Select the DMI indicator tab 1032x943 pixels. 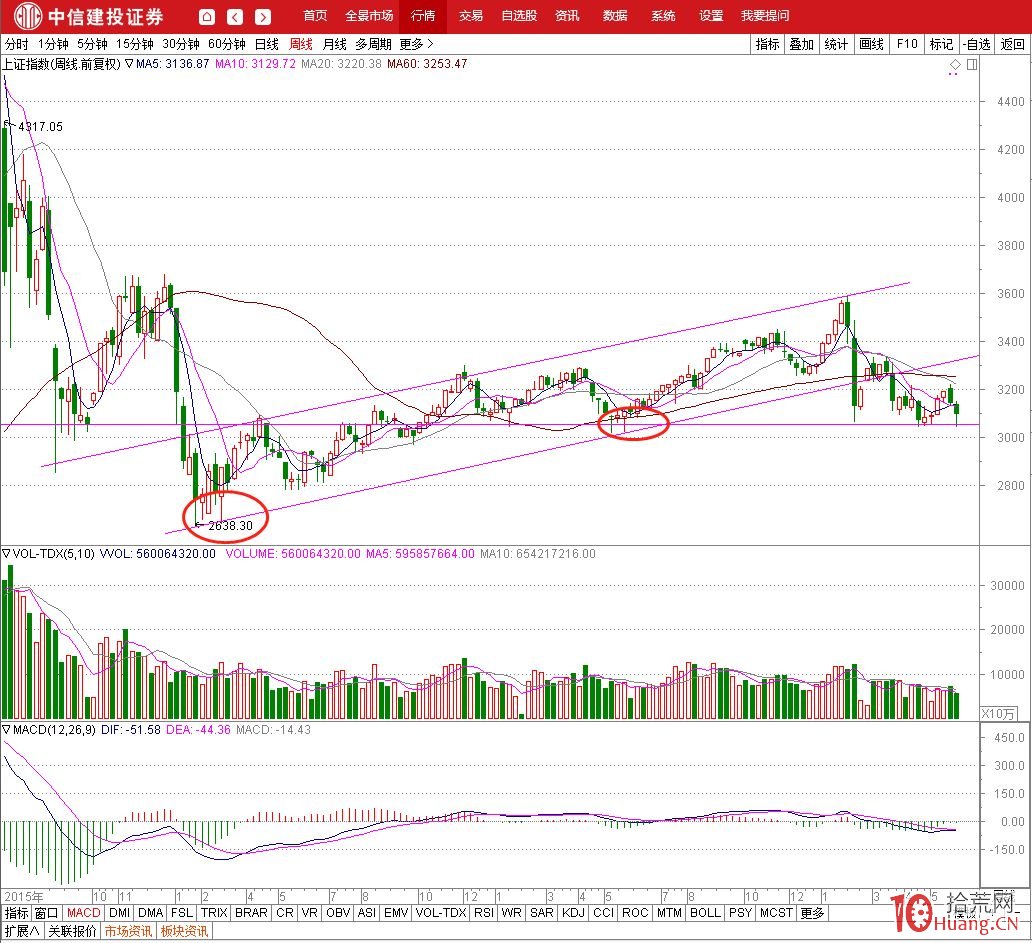pos(119,913)
